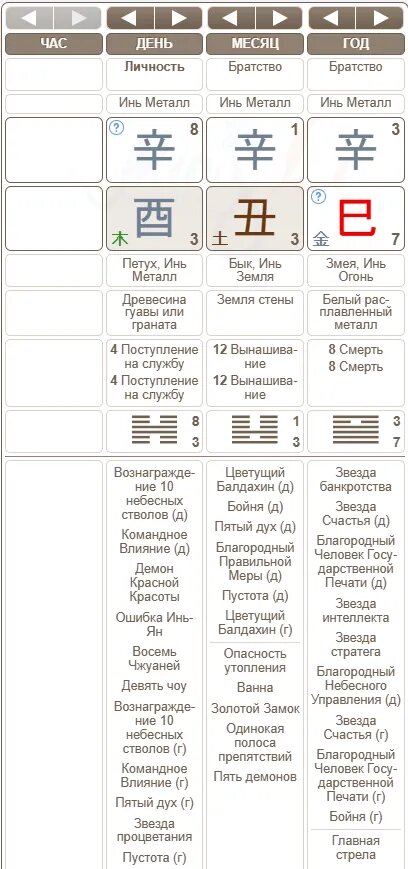Click Демон Красной Красоты star
408x869 pixels.
(x=154, y=582)
